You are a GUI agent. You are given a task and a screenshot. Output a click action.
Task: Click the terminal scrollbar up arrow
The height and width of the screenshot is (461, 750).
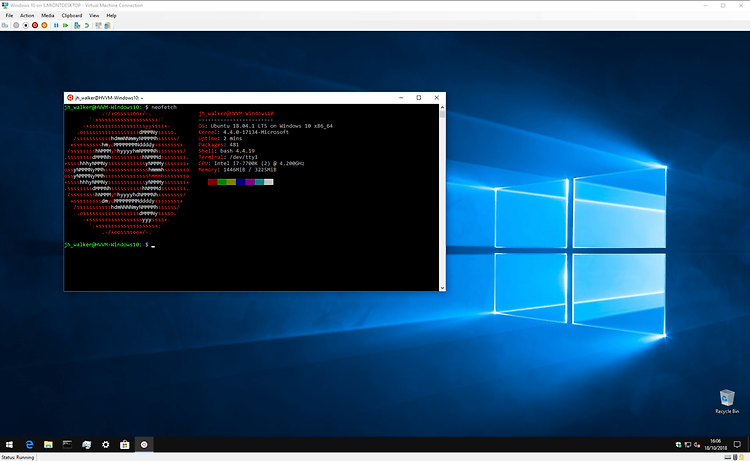(x=442, y=107)
